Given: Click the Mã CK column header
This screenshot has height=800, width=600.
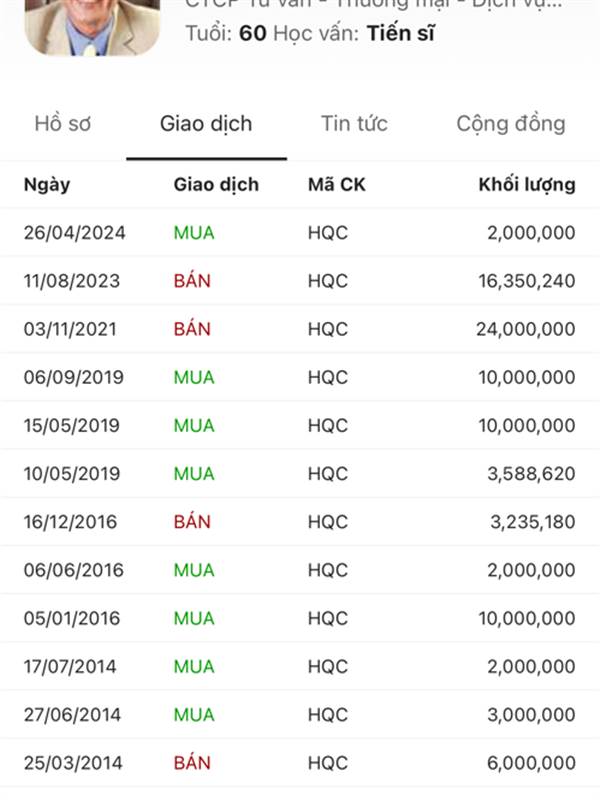Looking at the screenshot, I should click(337, 185).
